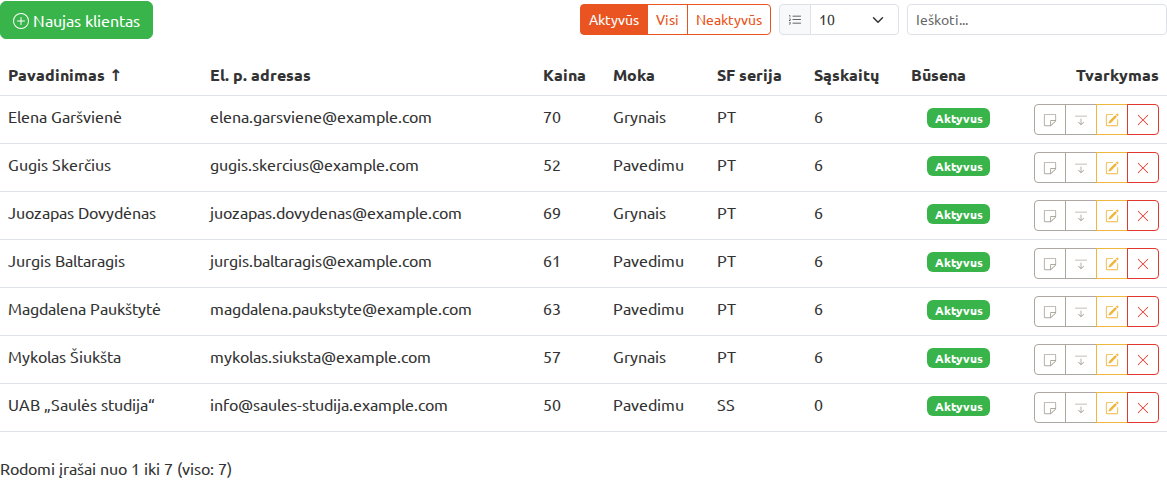This screenshot has height=488, width=1167.
Task: Click the download icon in Magdalena Paukštytė's row
Action: (x=1081, y=312)
